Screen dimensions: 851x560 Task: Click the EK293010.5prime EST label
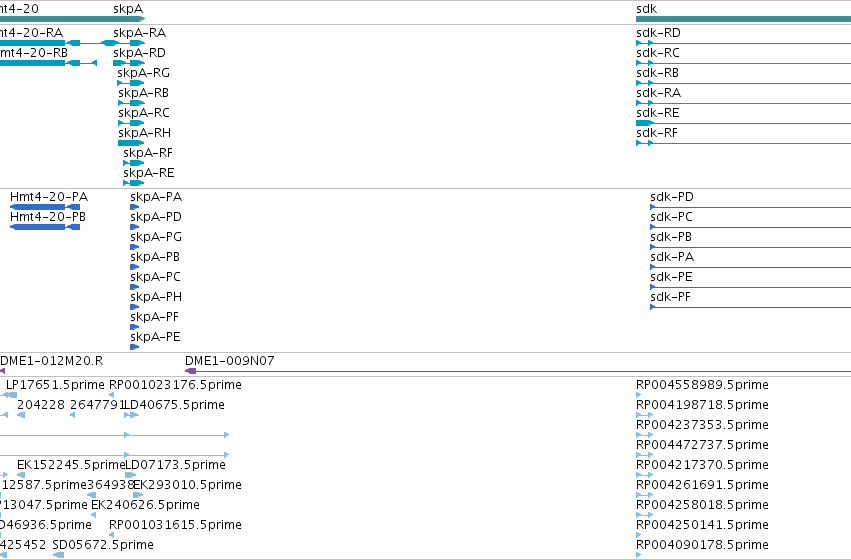(x=187, y=485)
